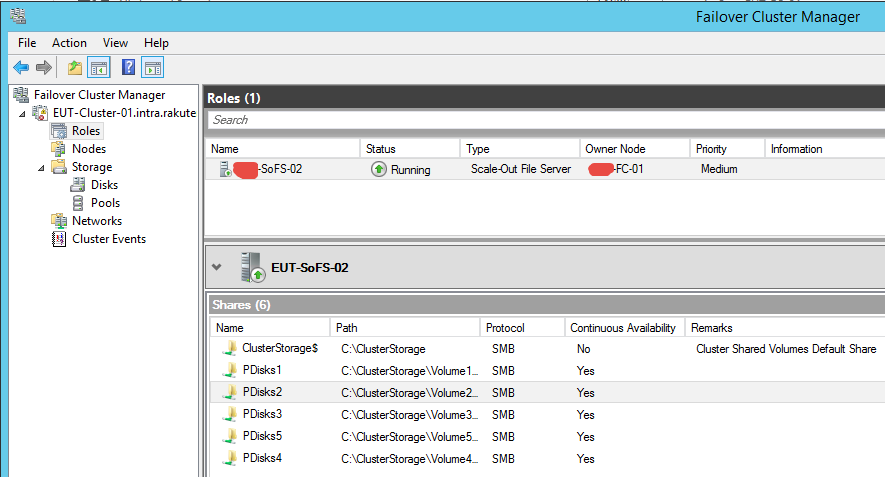Collapse the Storage tree node
Image resolution: width=885 pixels, height=477 pixels.
(41, 167)
